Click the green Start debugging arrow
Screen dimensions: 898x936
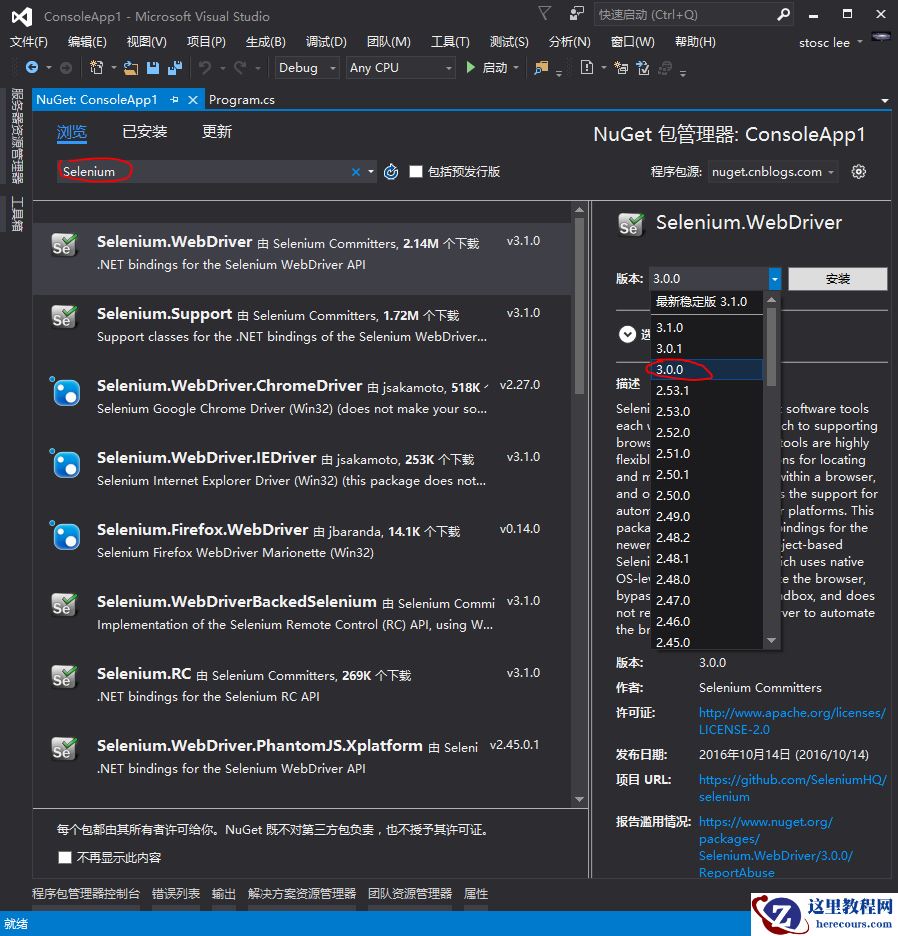471,68
